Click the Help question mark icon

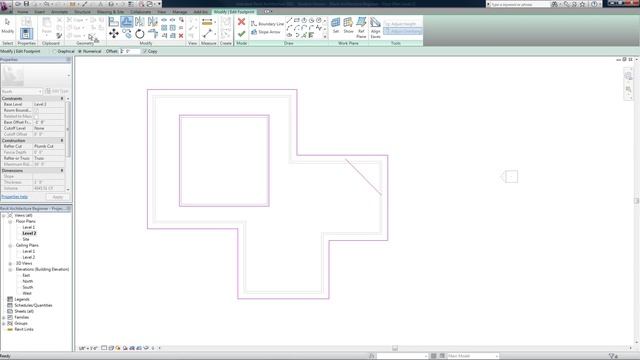click(x=594, y=4)
